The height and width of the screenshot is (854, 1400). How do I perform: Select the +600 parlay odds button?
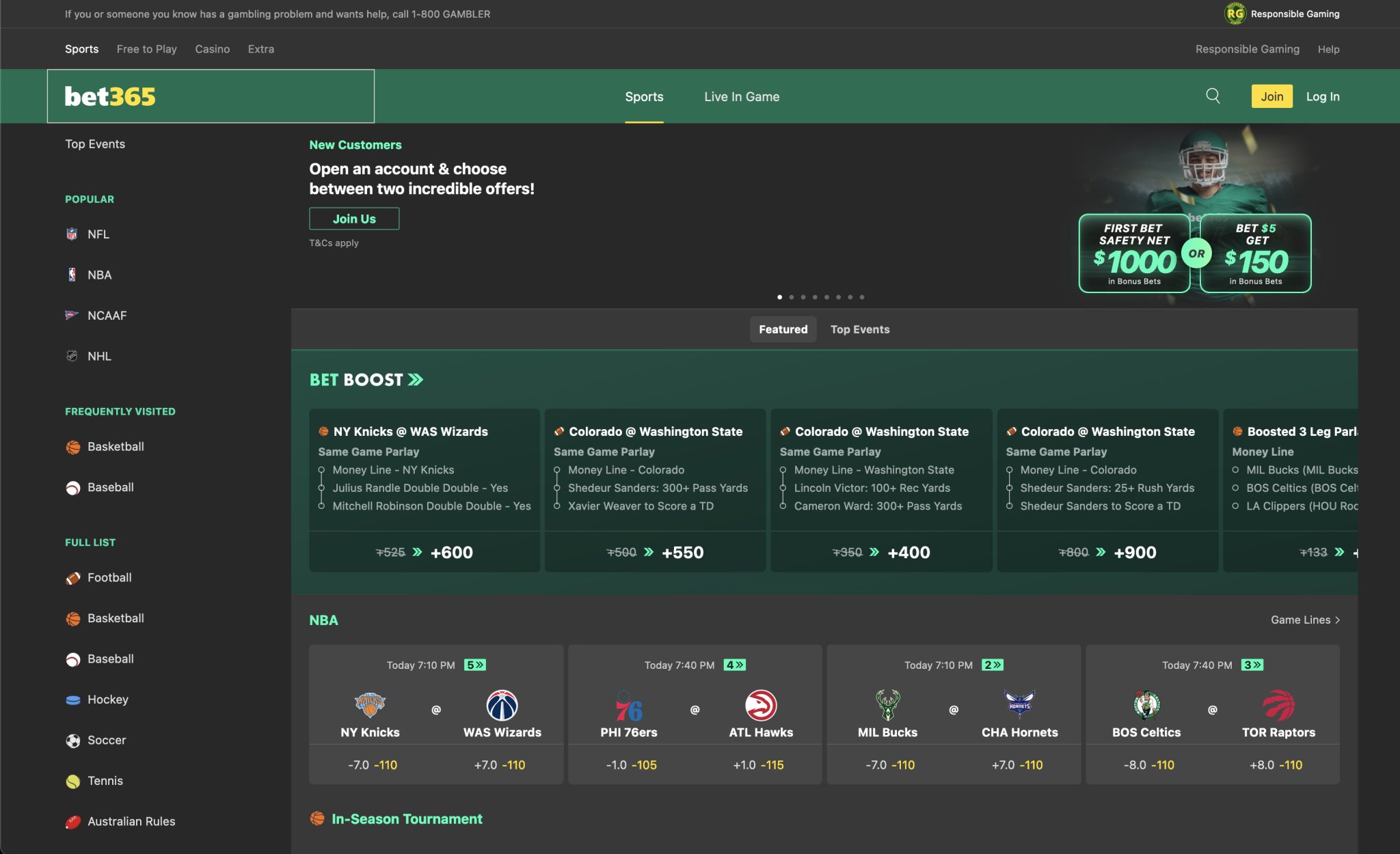pos(451,552)
